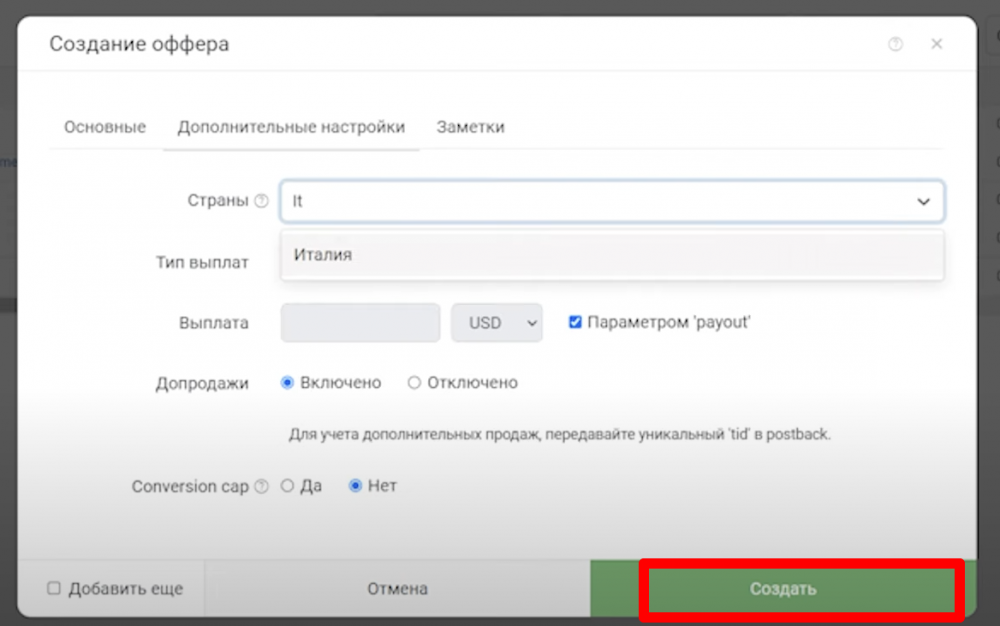Open the help icon in dialog header
The image size is (1000, 626).
(895, 44)
